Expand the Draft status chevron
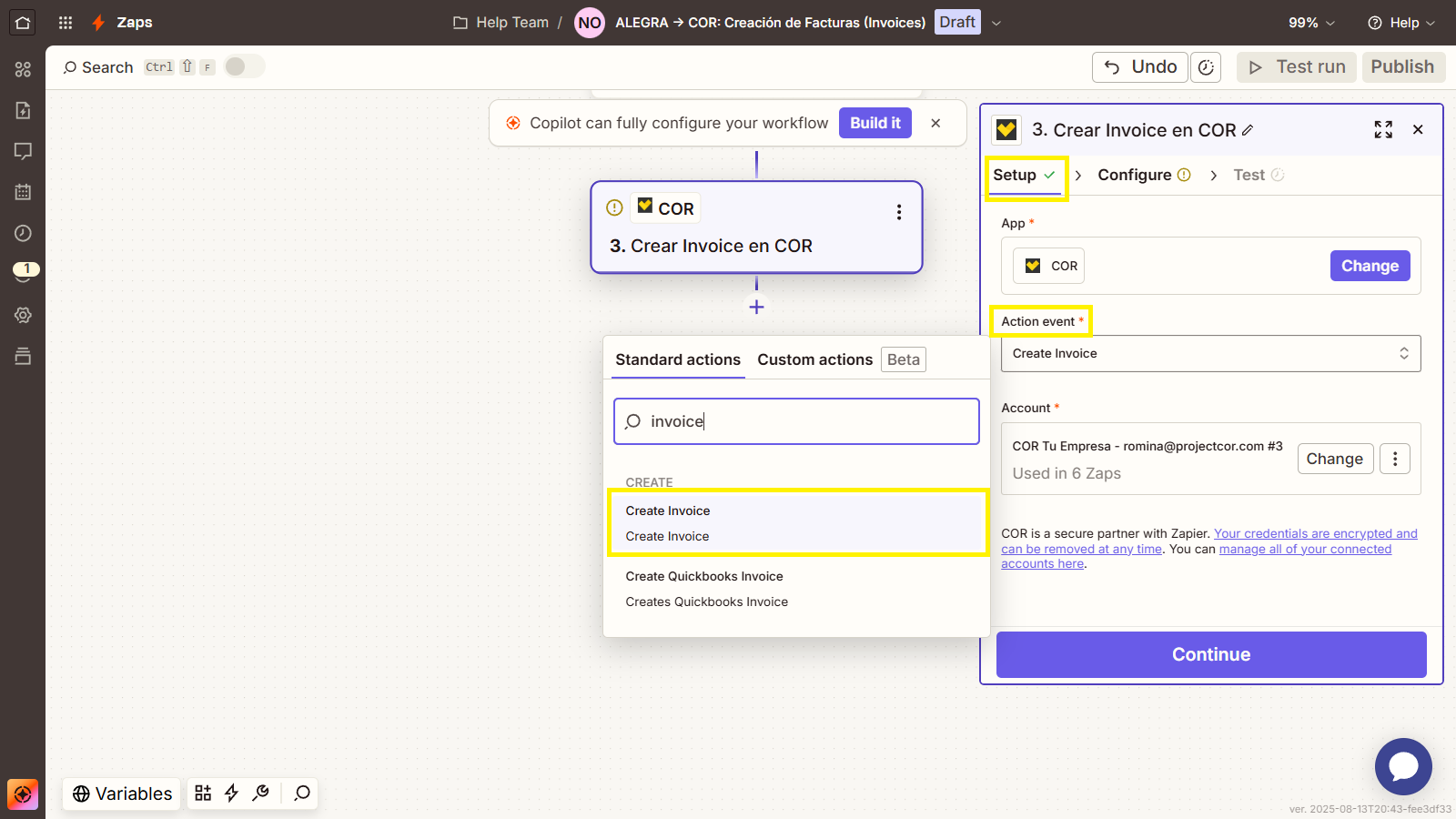This screenshot has height=819, width=1456. click(996, 23)
